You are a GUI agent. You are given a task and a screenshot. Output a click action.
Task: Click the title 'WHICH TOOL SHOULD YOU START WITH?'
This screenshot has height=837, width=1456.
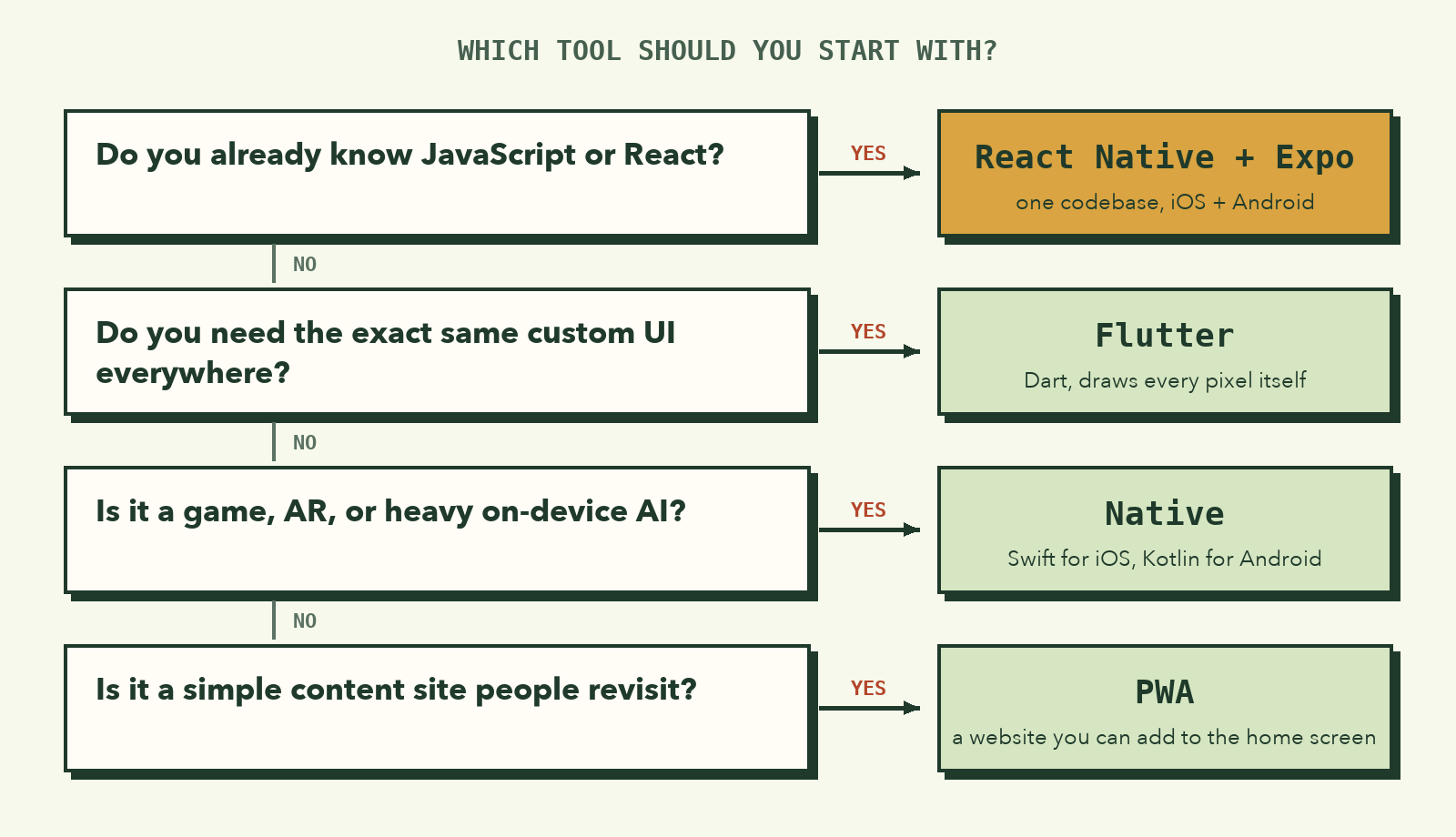[x=727, y=51]
